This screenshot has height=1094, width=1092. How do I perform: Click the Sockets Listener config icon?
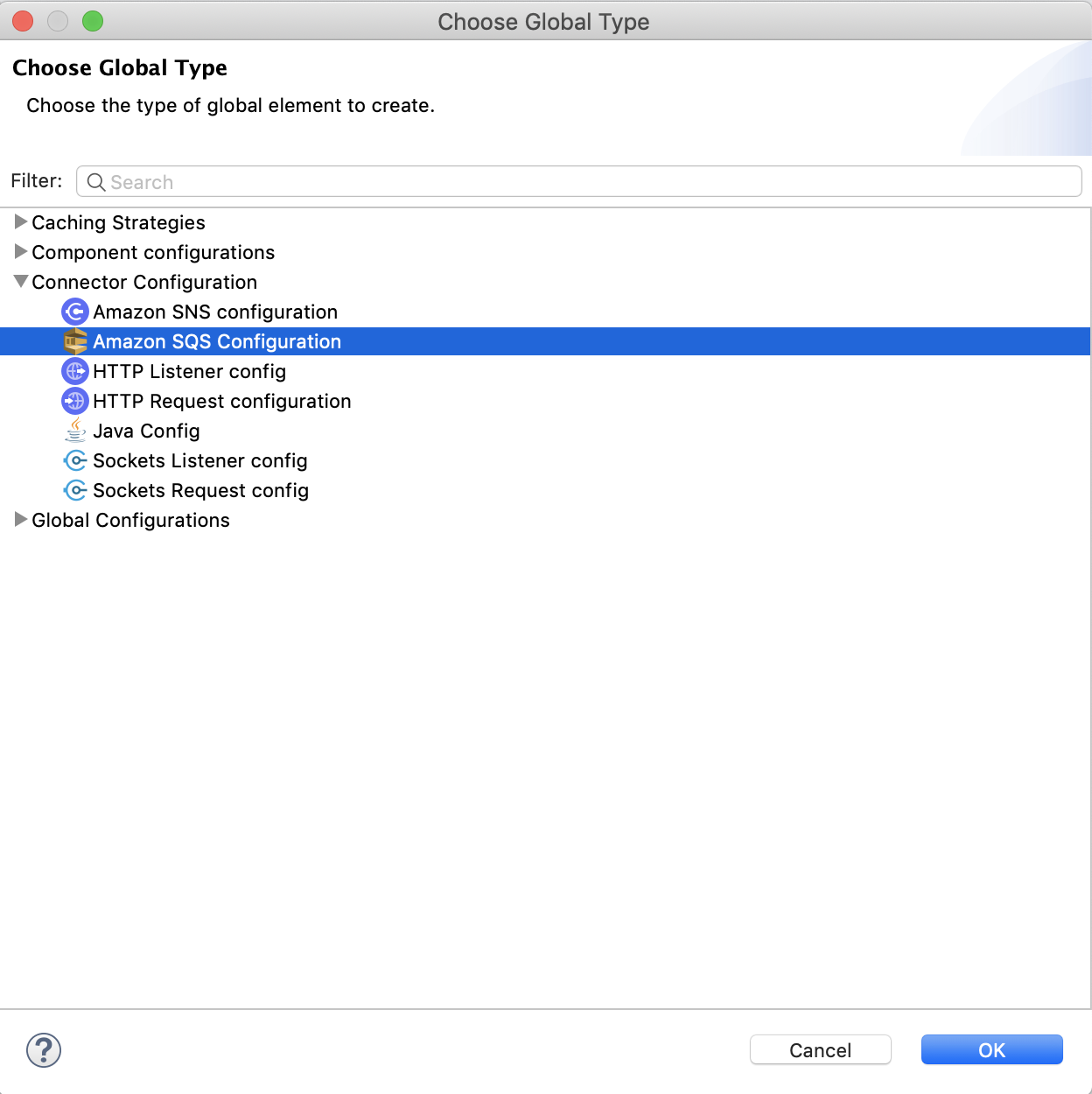click(x=75, y=460)
